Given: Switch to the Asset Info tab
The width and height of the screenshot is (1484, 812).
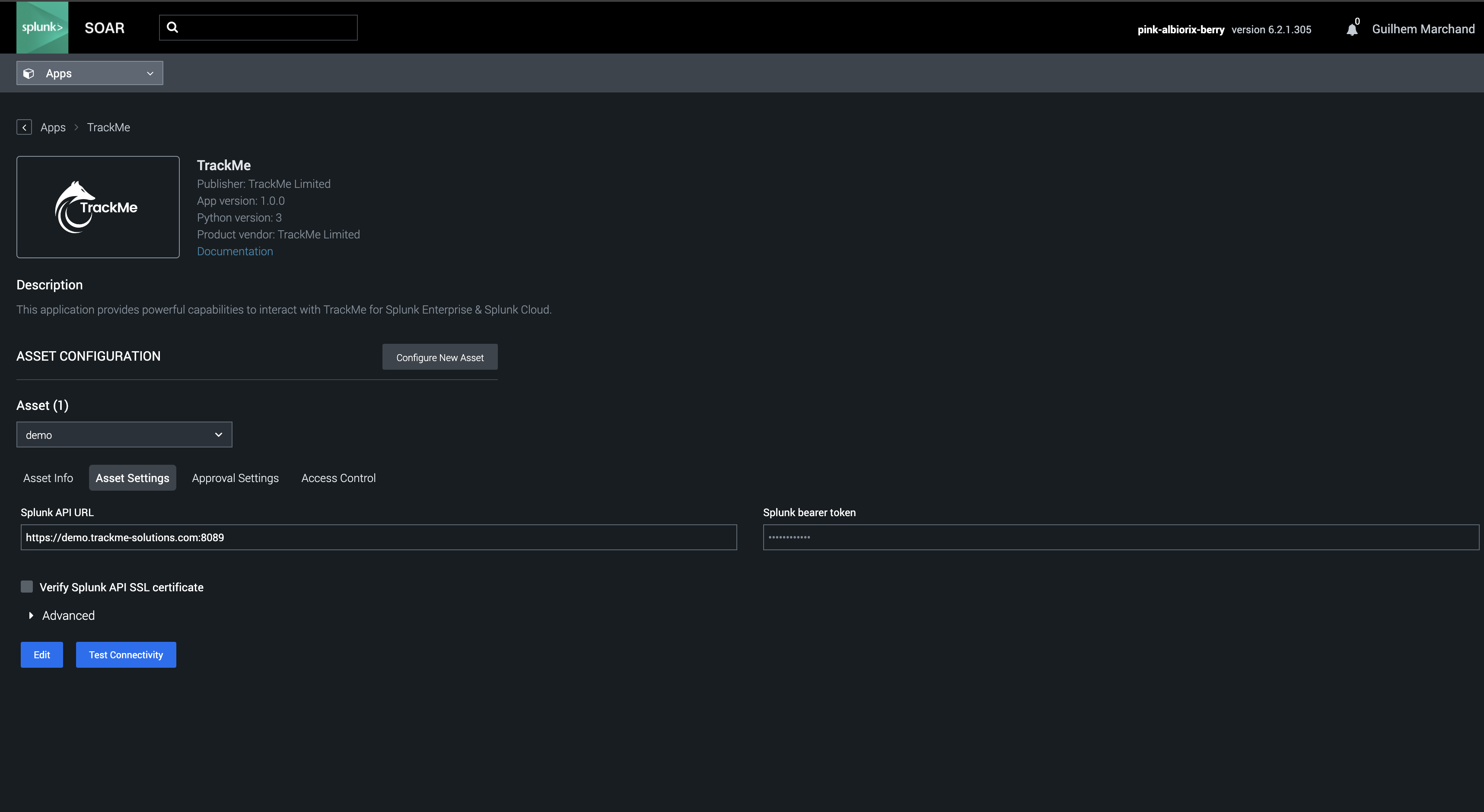Looking at the screenshot, I should (48, 478).
